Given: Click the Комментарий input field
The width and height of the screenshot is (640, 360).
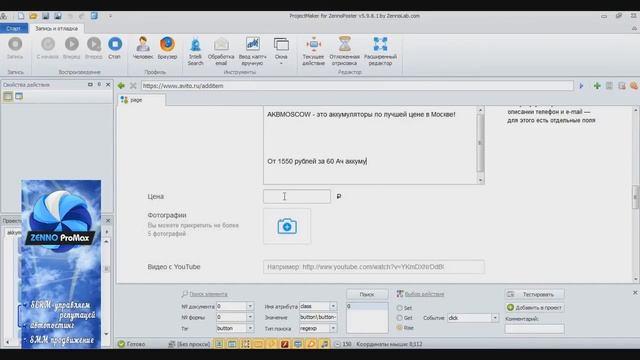Looking at the screenshot, I should 534,329.
